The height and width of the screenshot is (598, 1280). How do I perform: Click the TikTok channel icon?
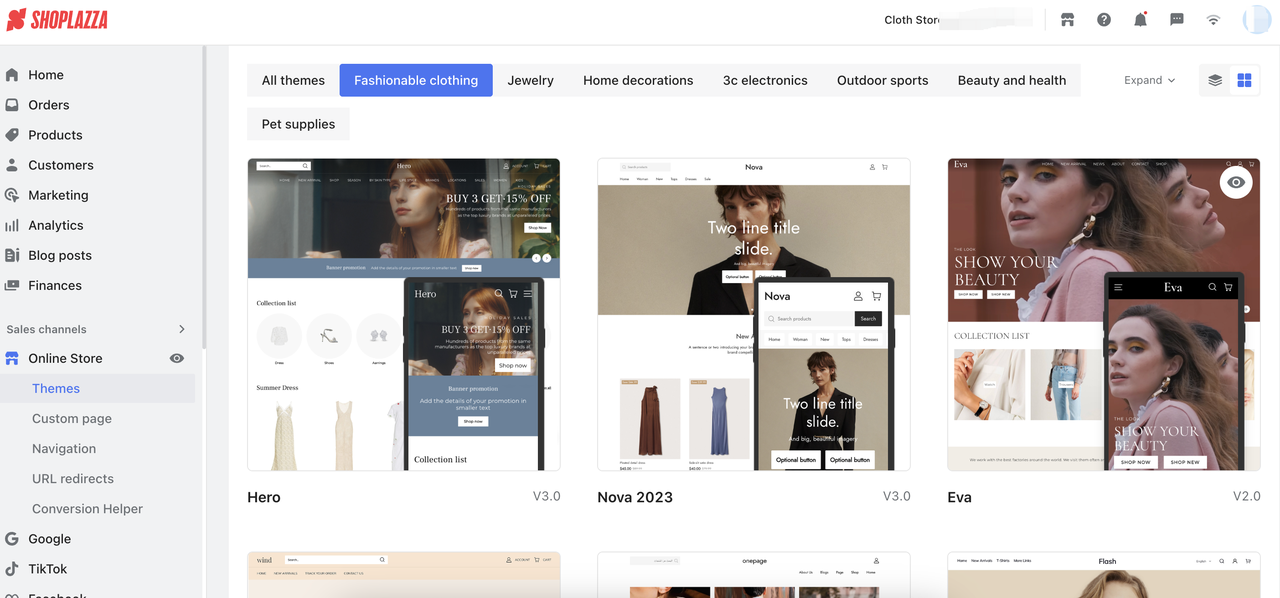click(12, 569)
